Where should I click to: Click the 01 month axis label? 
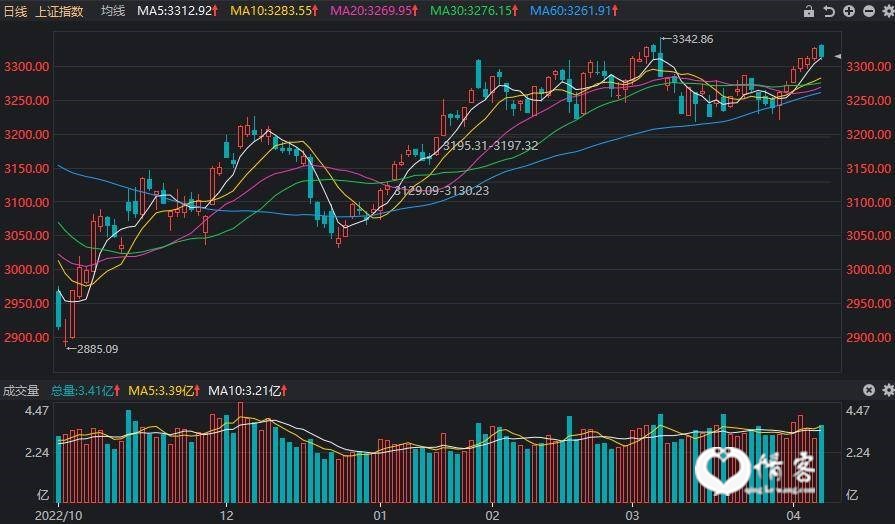click(x=380, y=515)
